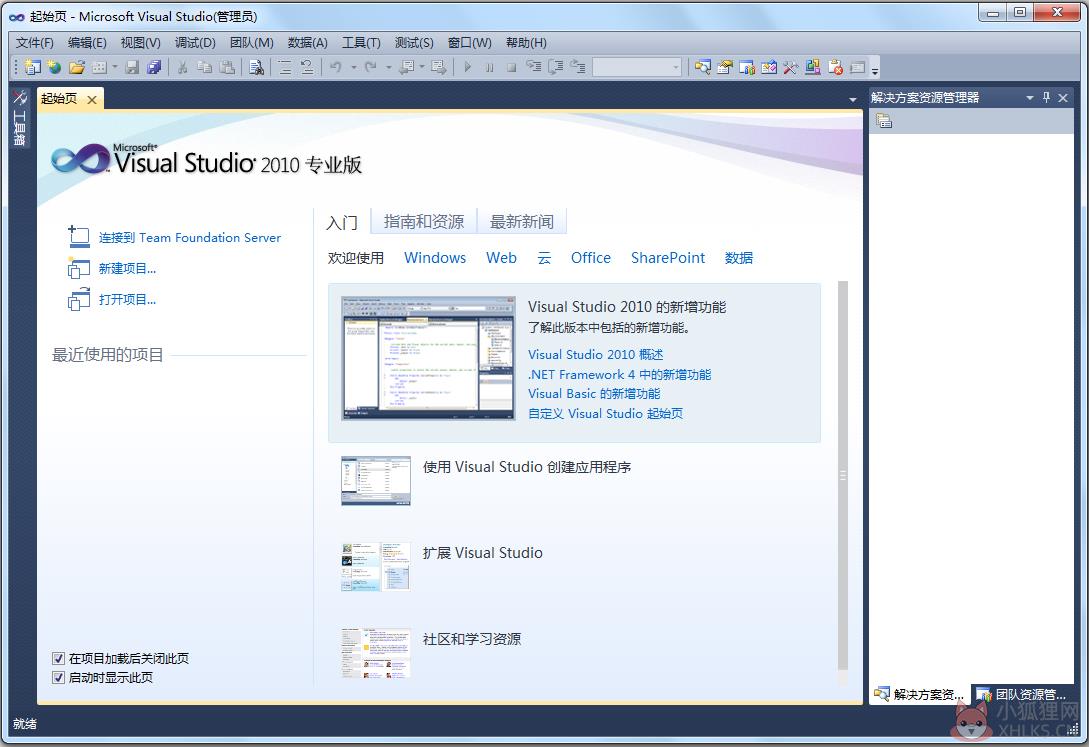Select the SharePoint category link
This screenshot has width=1089, height=747.
[x=667, y=258]
